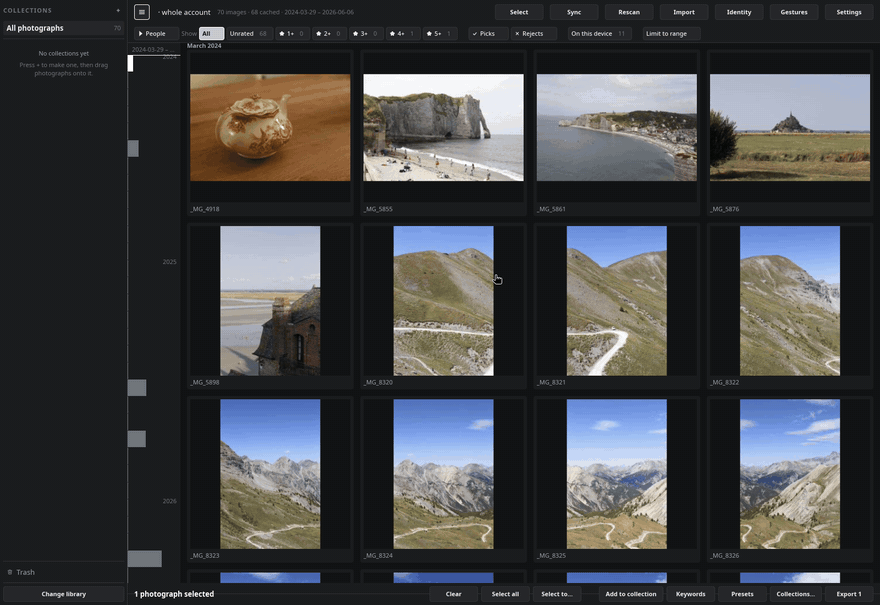
Task: Export 1 selected photograph
Action: (849, 594)
